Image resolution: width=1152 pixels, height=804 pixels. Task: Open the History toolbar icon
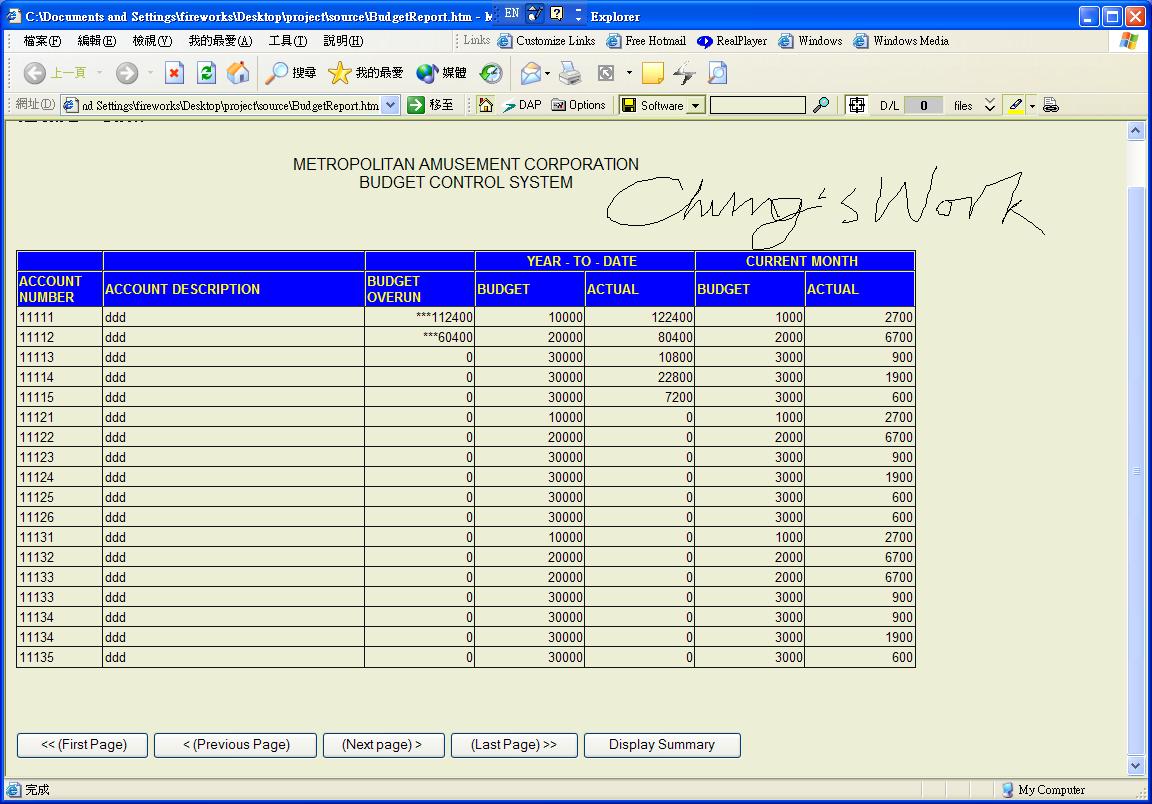491,73
